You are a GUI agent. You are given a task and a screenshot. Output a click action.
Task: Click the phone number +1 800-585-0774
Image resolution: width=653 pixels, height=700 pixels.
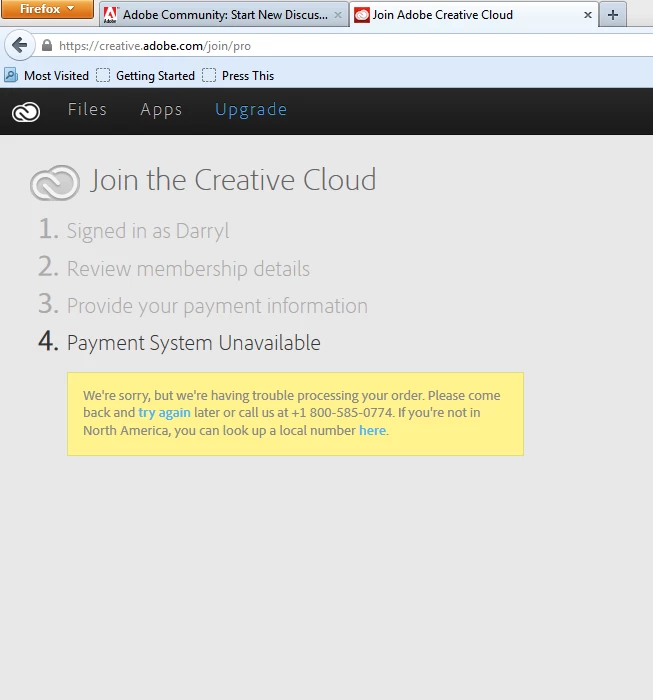click(342, 412)
